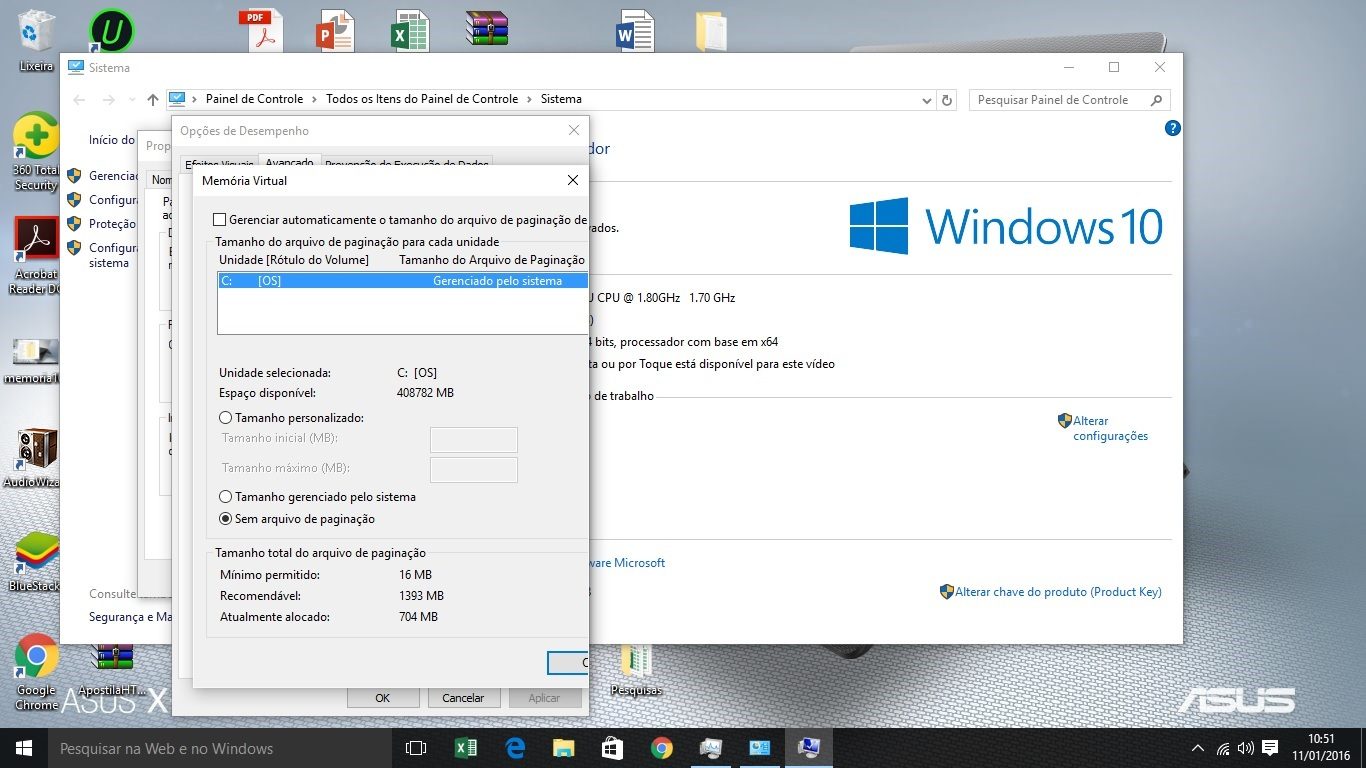This screenshot has height=768, width=1366.
Task: Open the Wi-Fi network tray icon
Action: (1222, 748)
